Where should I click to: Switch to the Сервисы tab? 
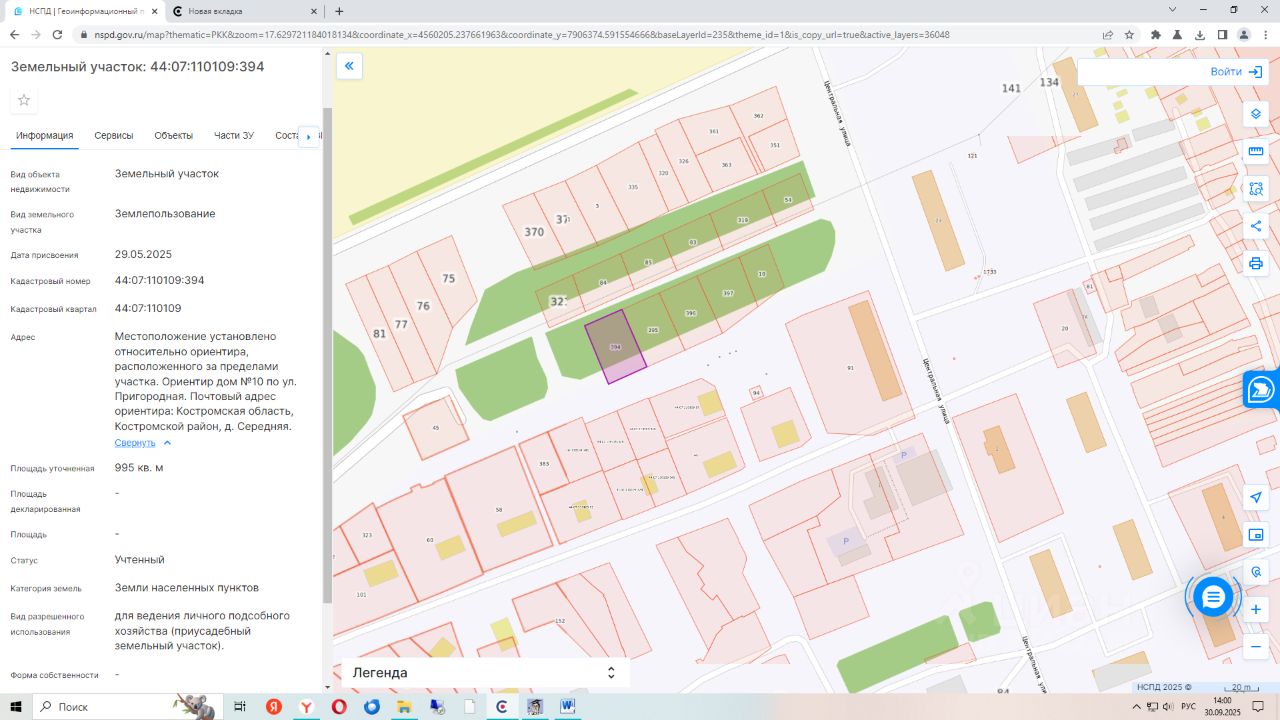click(x=114, y=136)
